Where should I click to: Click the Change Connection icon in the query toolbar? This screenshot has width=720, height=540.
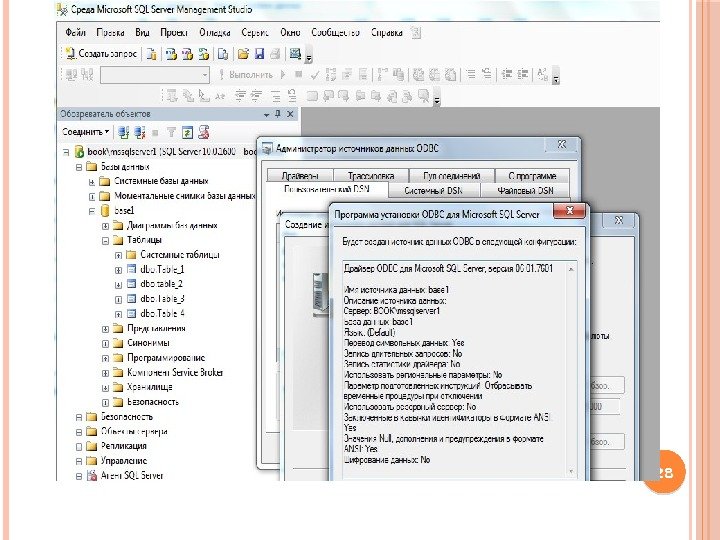click(x=87, y=74)
